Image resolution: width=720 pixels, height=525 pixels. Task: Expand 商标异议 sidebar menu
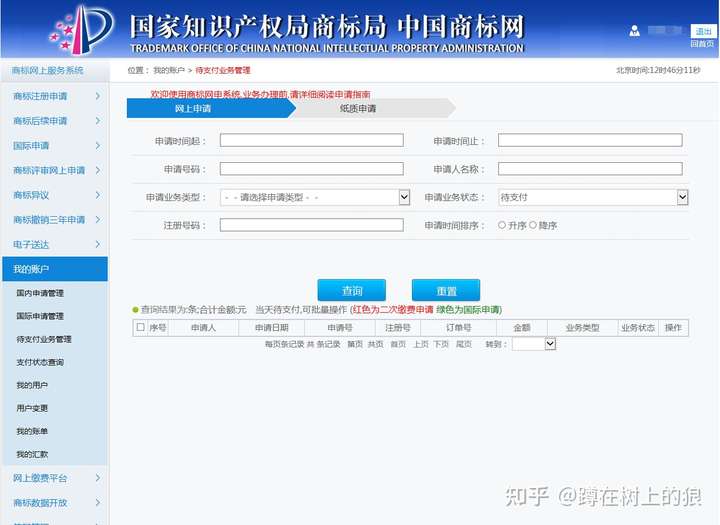click(x=55, y=195)
